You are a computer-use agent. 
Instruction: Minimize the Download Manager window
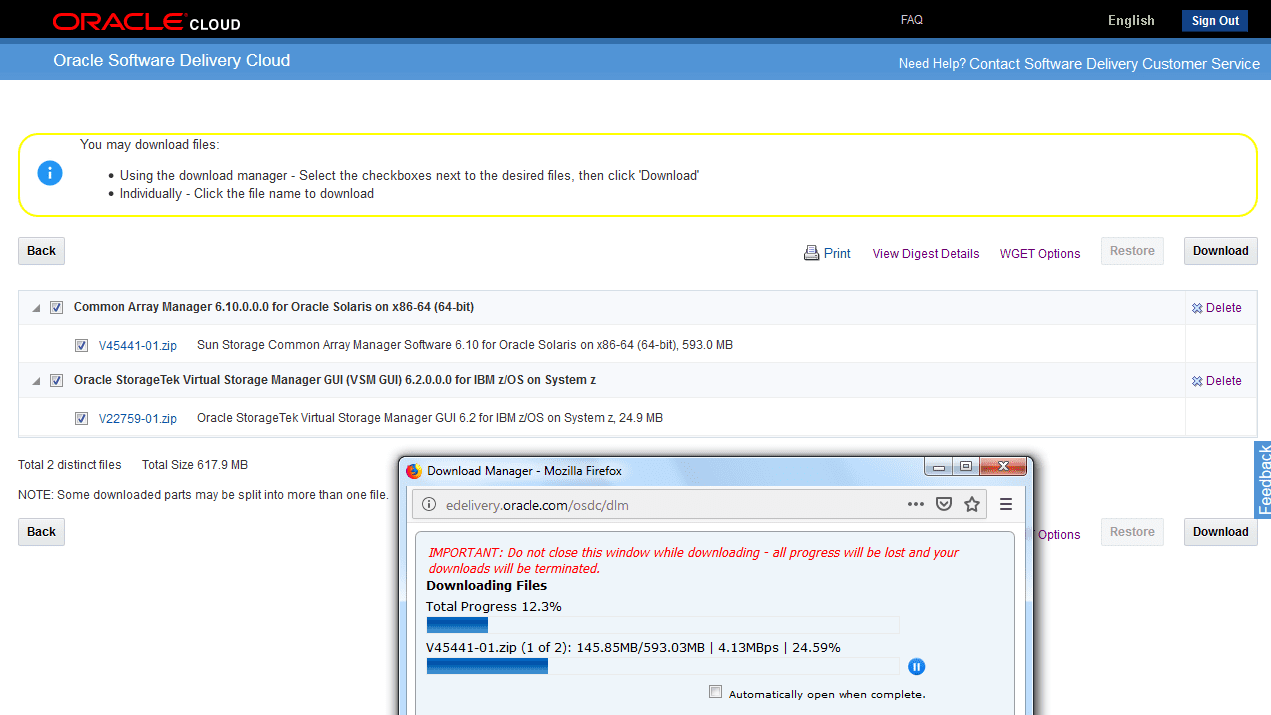[938, 467]
